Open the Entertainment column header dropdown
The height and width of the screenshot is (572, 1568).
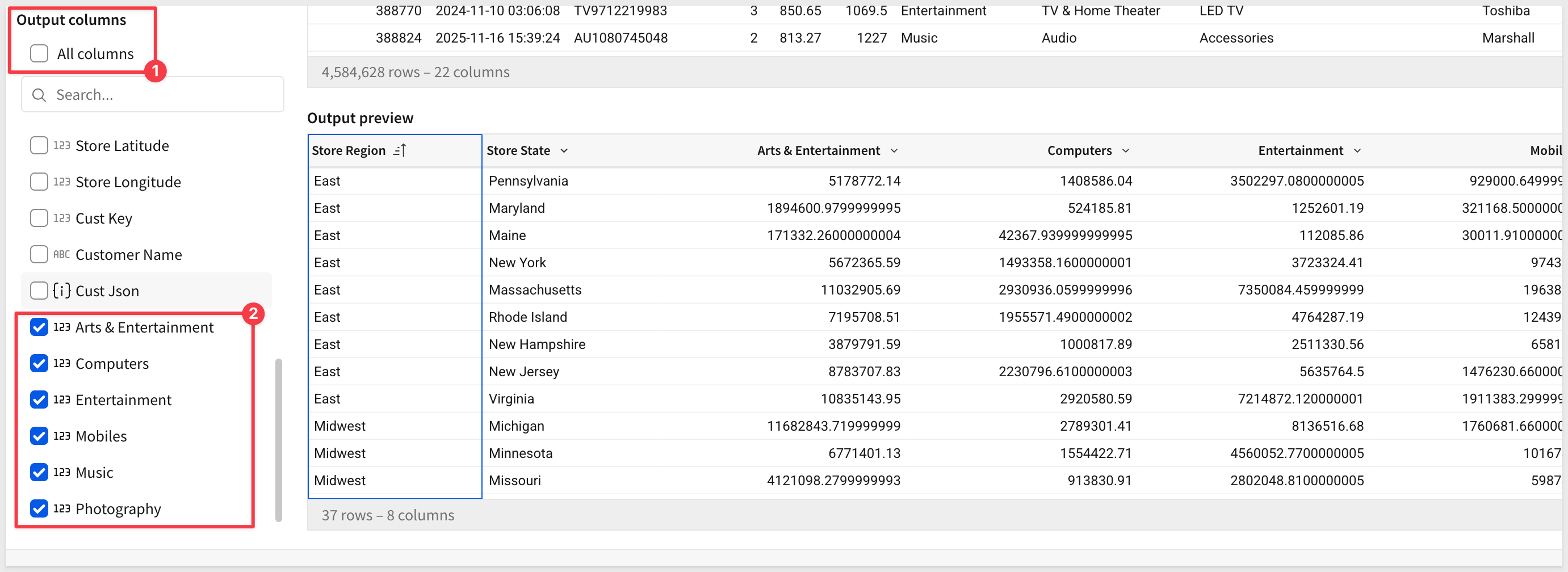tap(1357, 150)
